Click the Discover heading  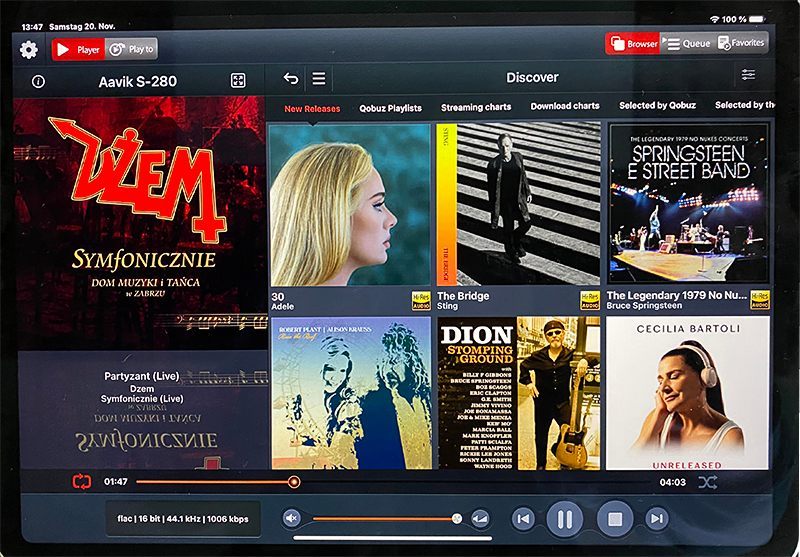click(532, 78)
